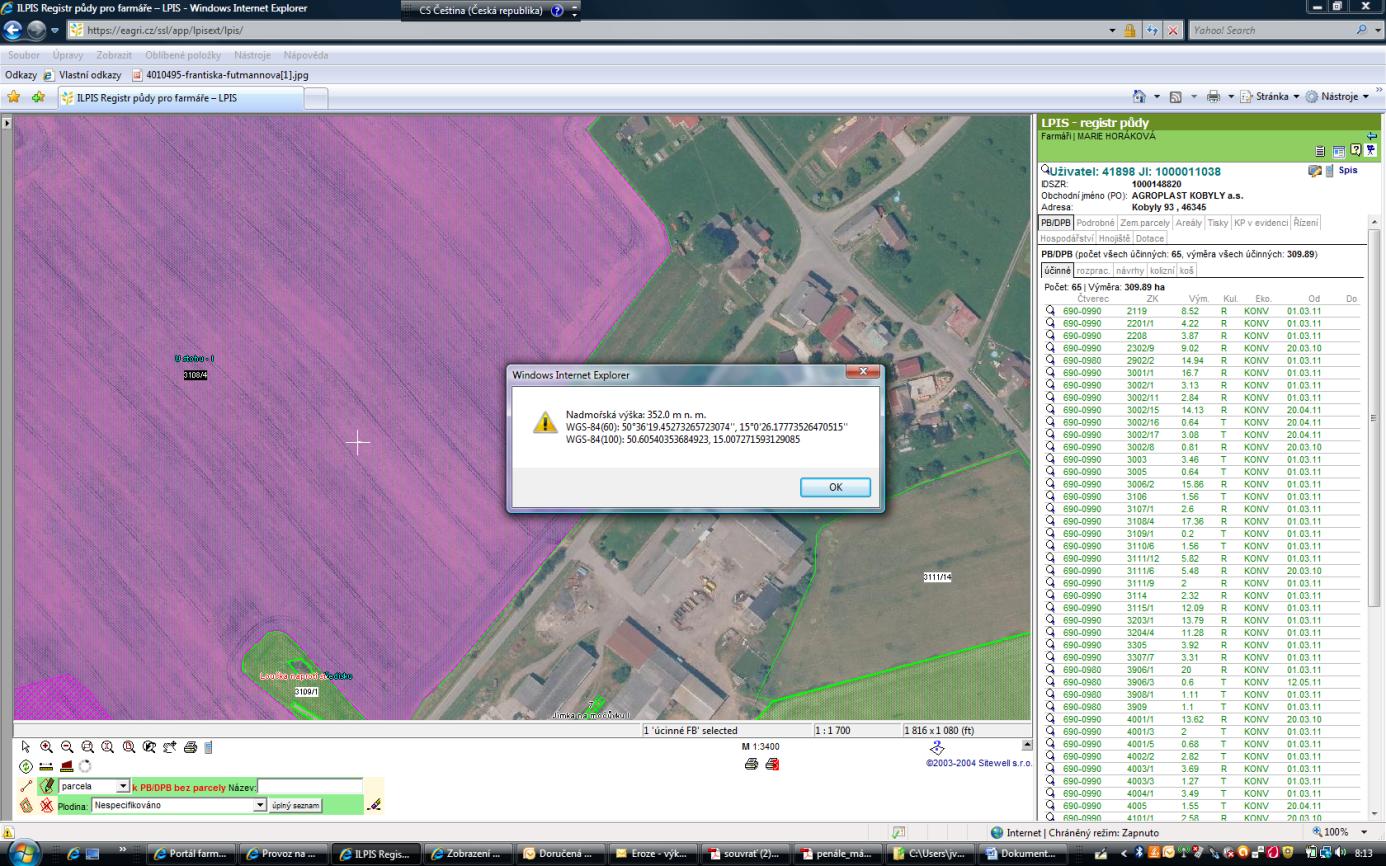Click the printer icon under M 1:3400

(752, 764)
